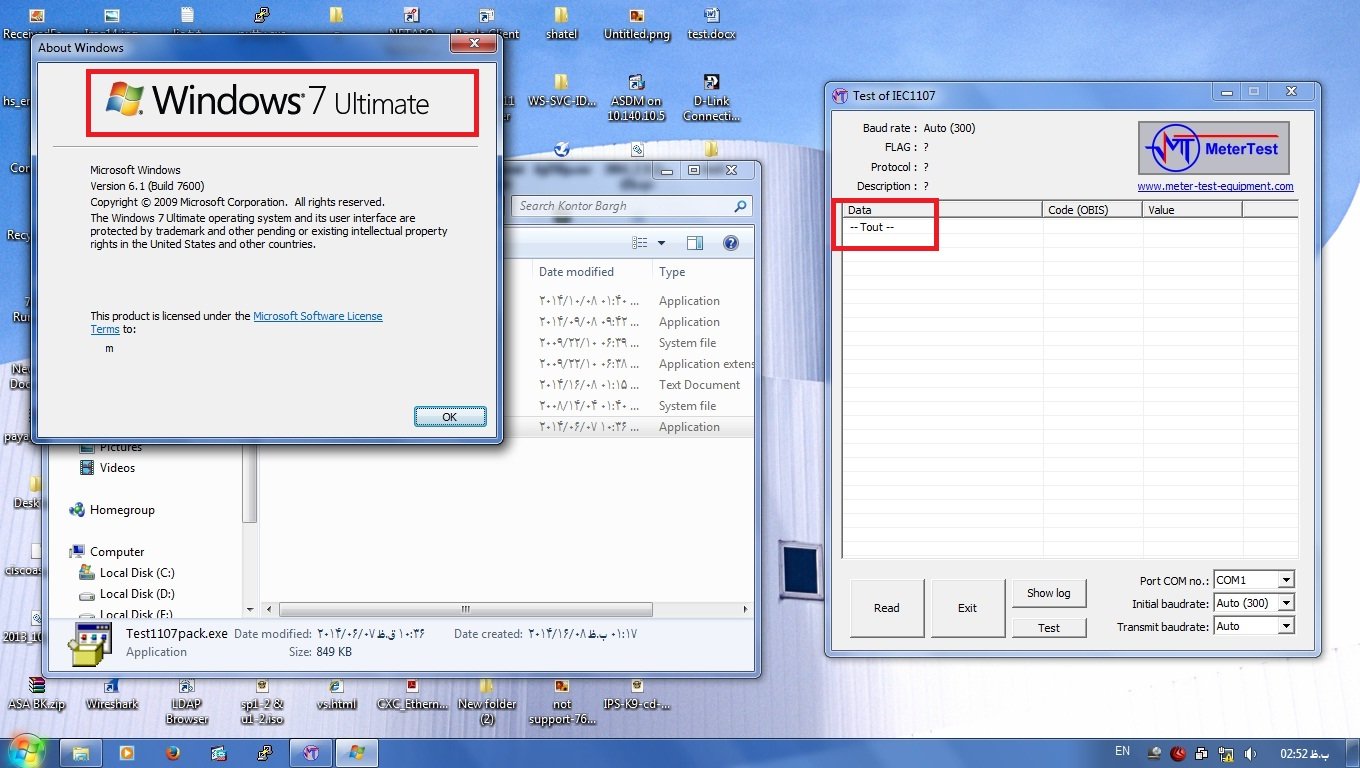
Task: Select the New folder (2) desktop icon
Action: coord(487,700)
